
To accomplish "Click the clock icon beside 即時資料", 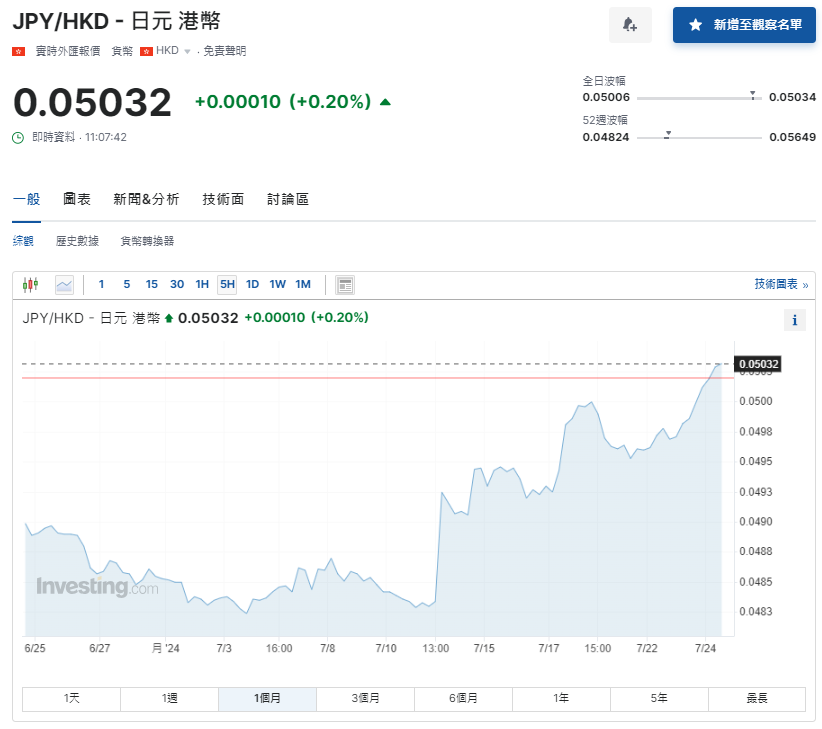I will coord(16,139).
